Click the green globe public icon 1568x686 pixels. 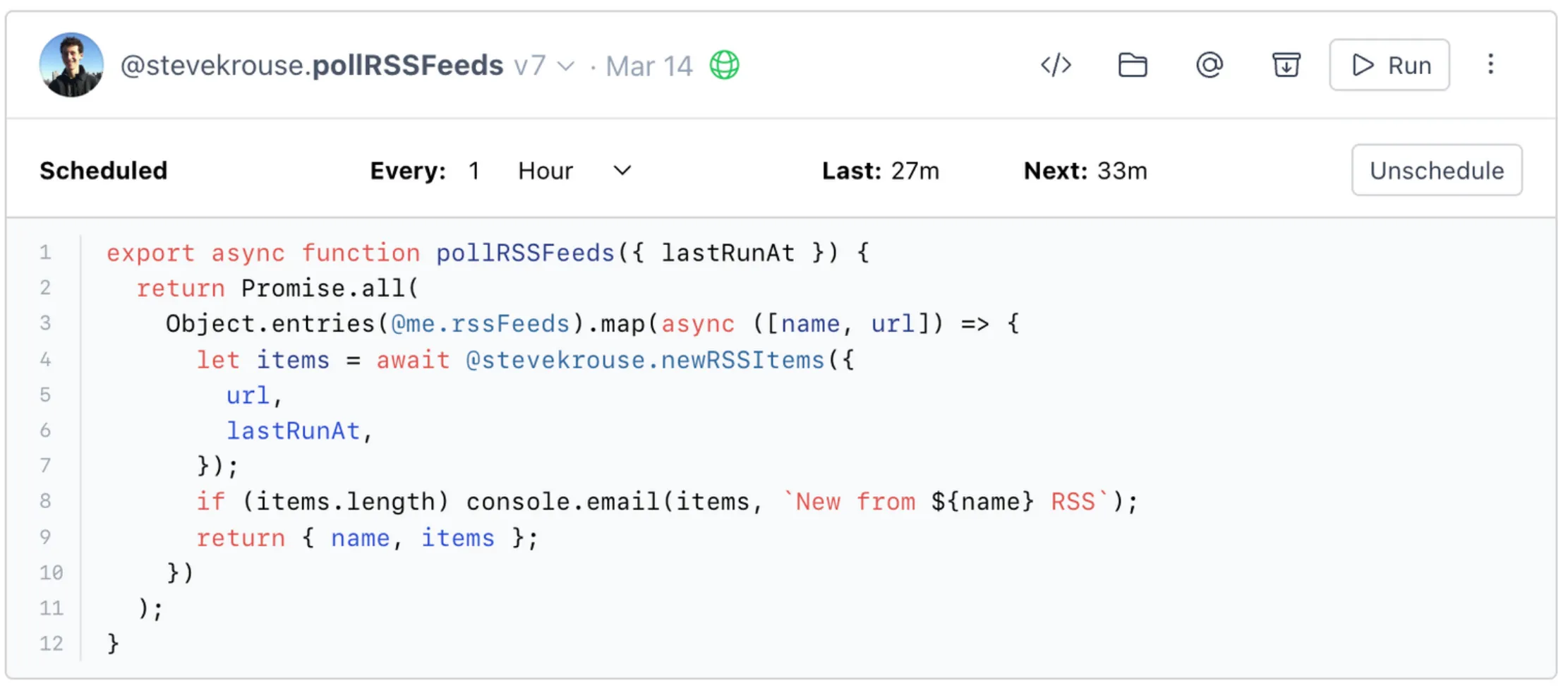click(x=724, y=66)
